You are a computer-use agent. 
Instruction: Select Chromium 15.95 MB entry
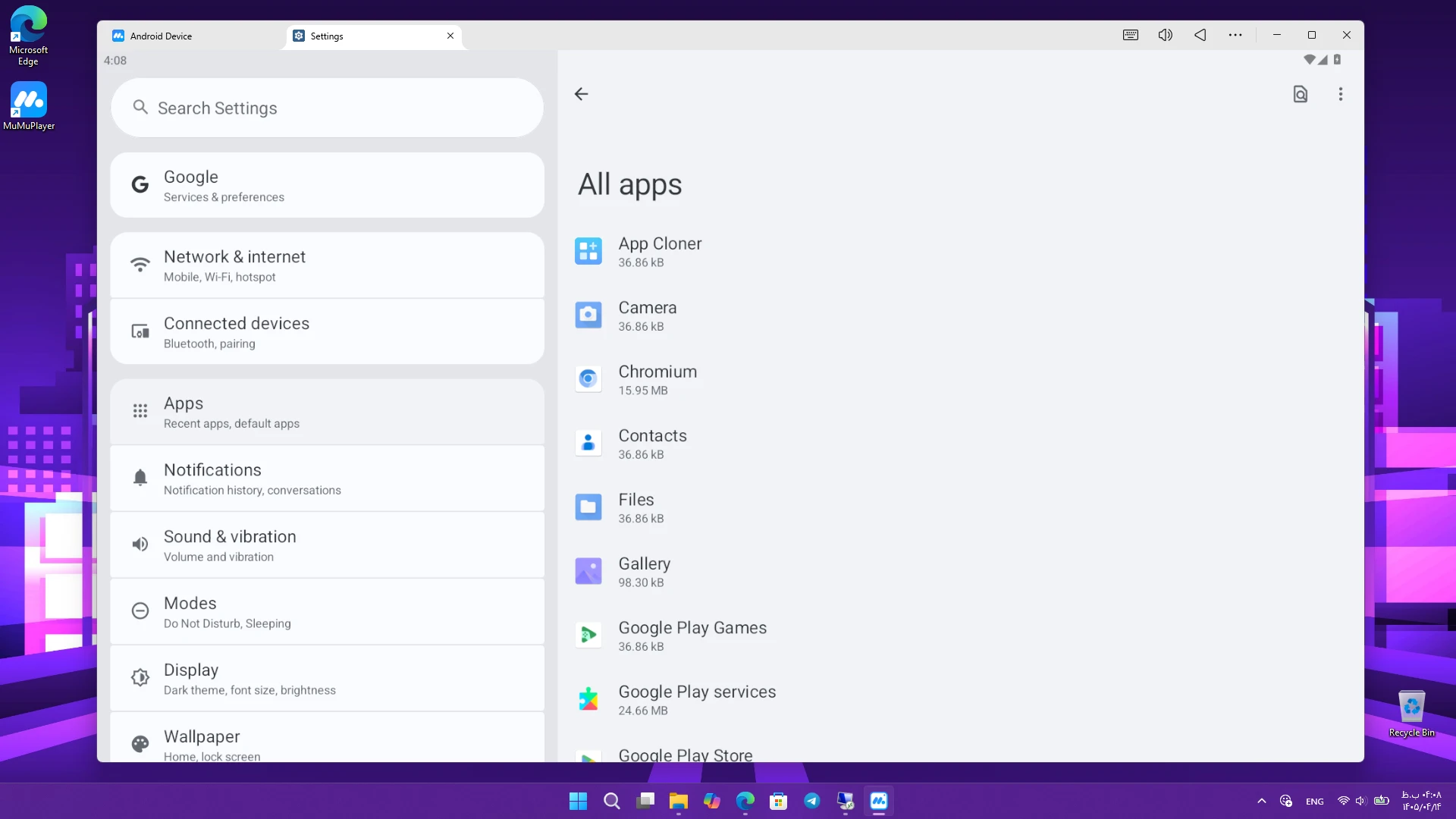960,380
